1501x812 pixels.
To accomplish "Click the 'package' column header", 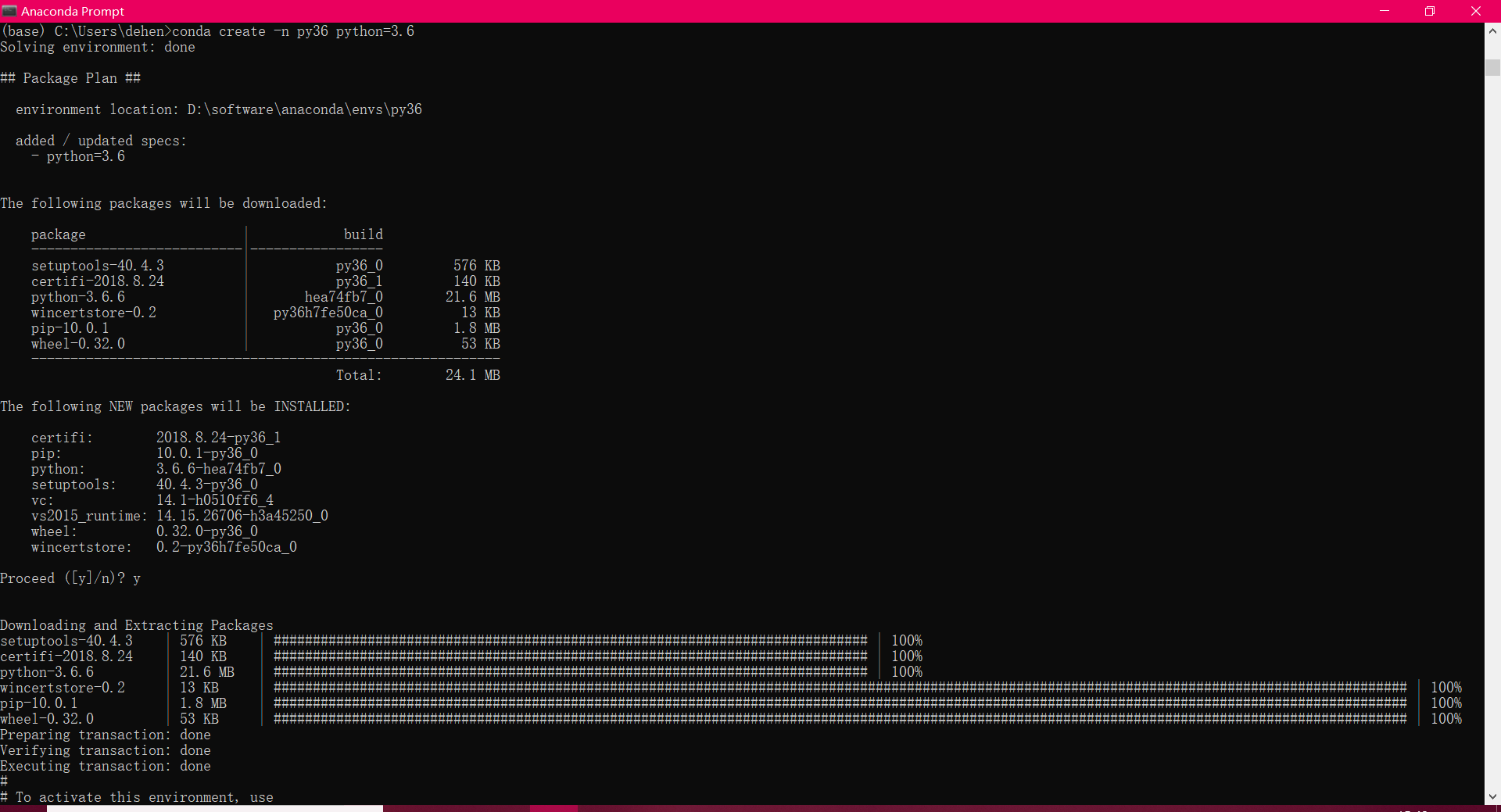I will coord(59,234).
